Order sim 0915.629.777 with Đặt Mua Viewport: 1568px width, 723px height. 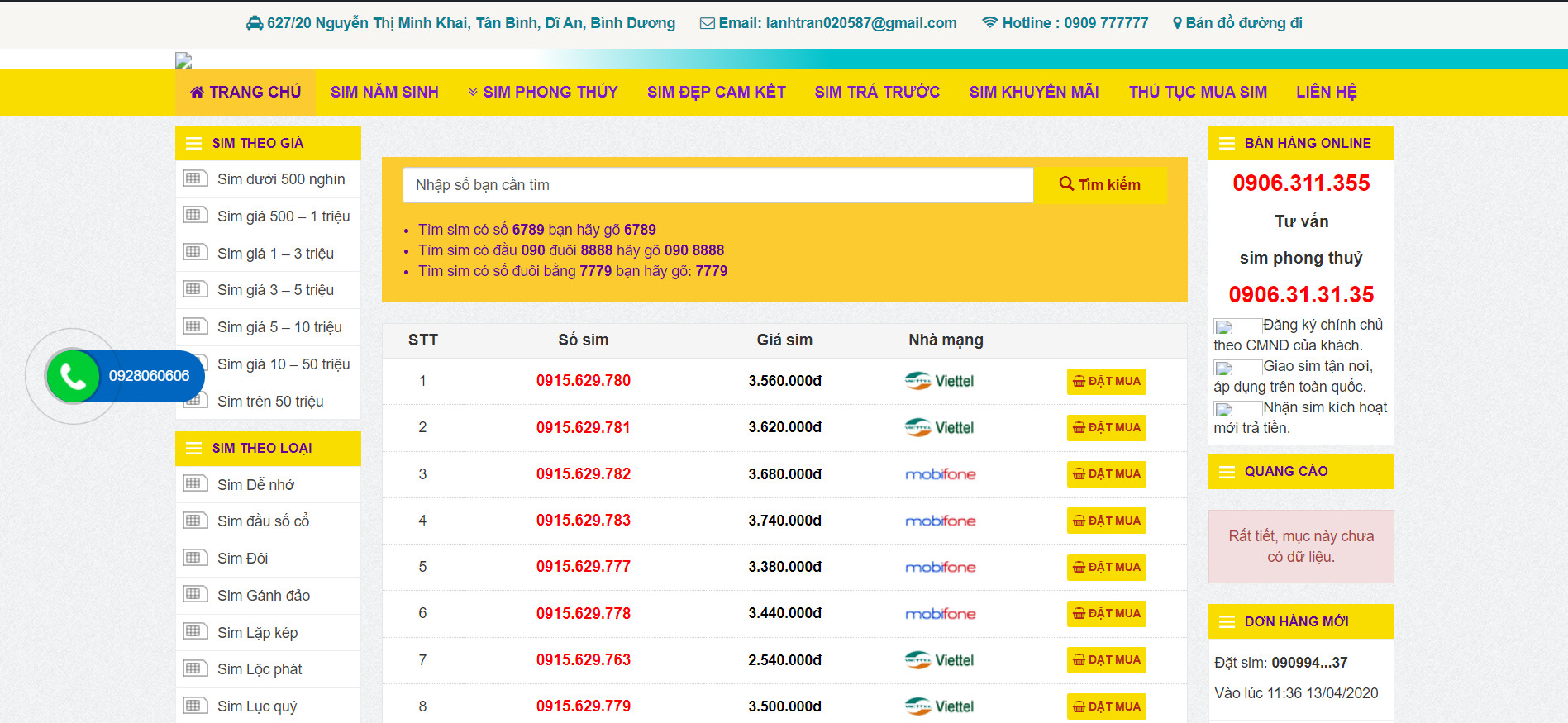1106,567
